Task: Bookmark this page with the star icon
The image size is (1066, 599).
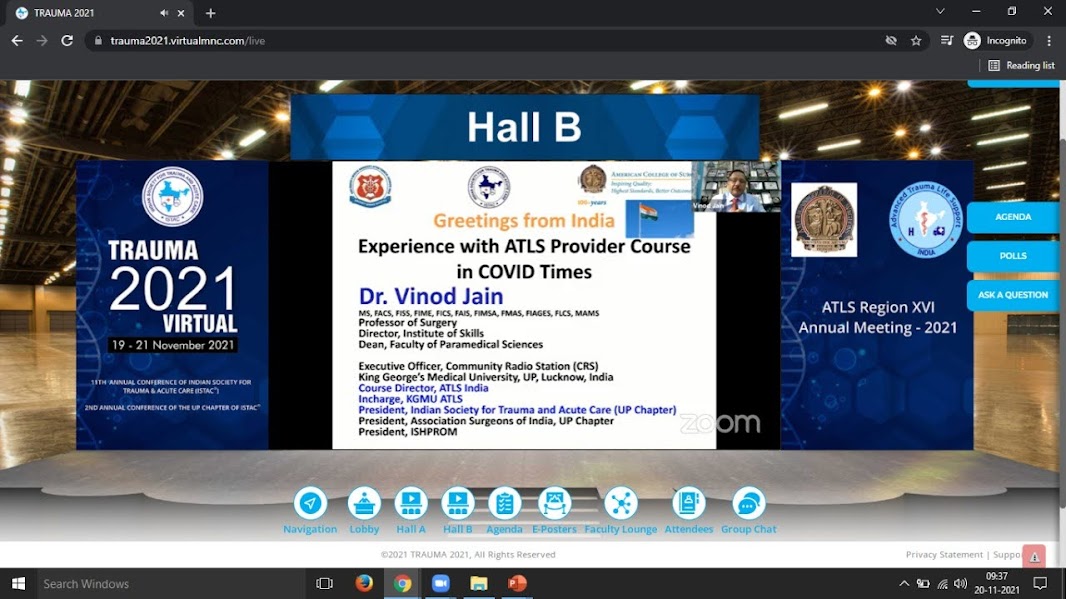Action: (916, 41)
